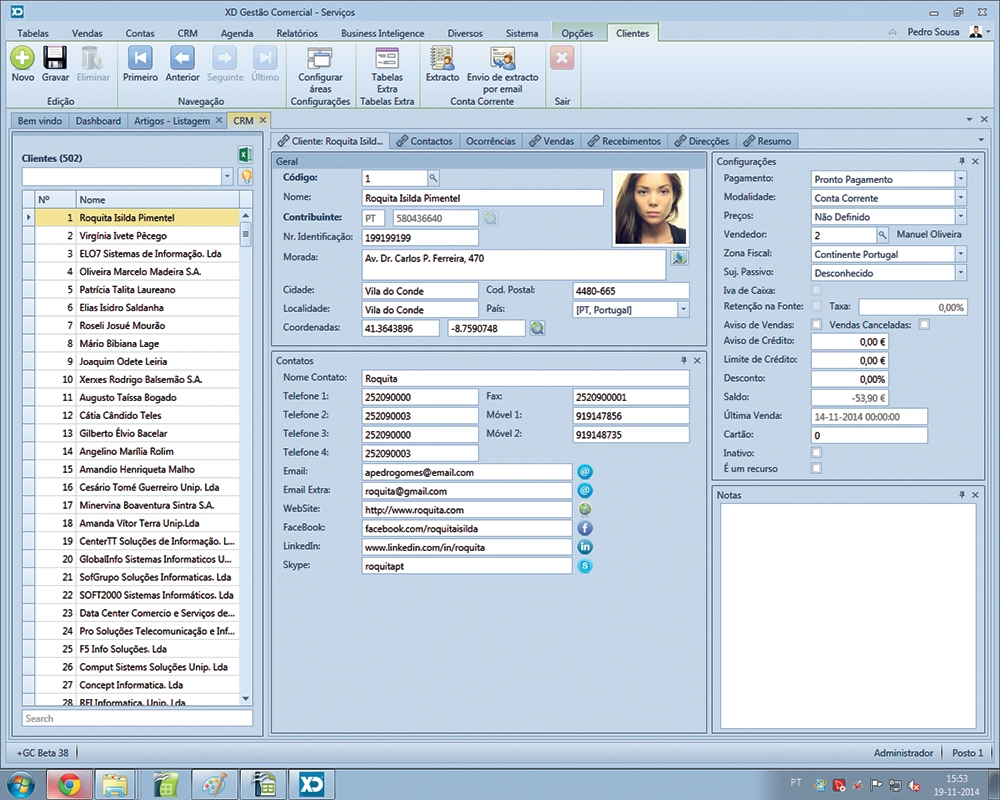Go to Primeiro record in navigation
Screen dimensions: 1000x800
(140, 58)
